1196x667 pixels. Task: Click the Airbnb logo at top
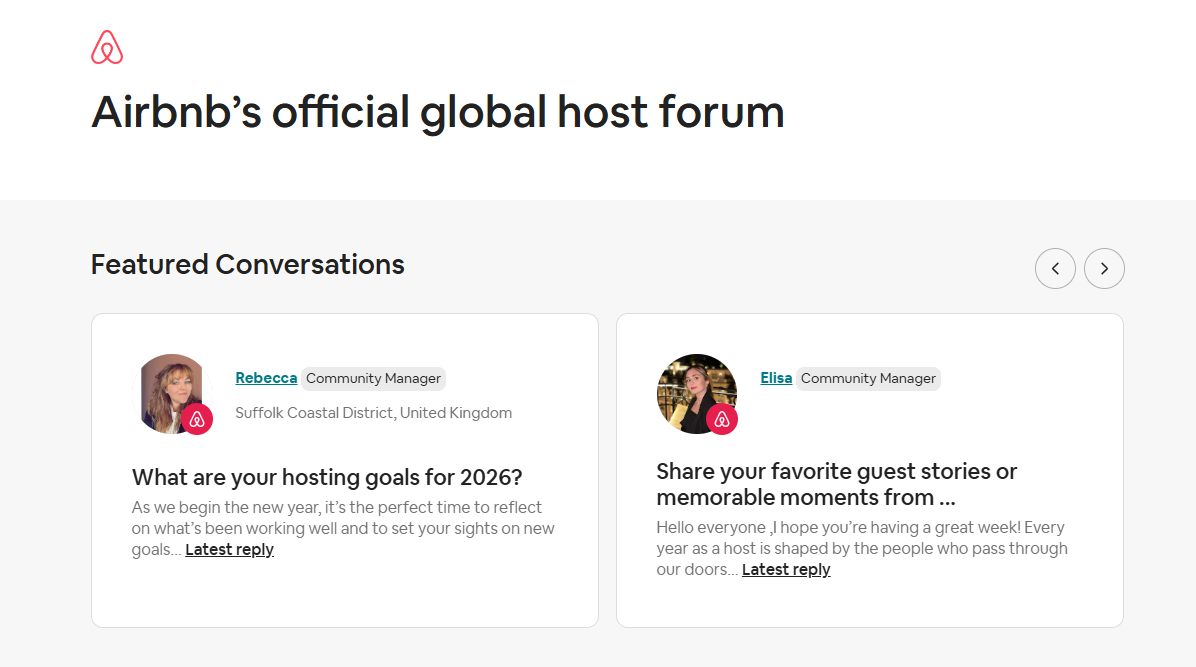(107, 48)
